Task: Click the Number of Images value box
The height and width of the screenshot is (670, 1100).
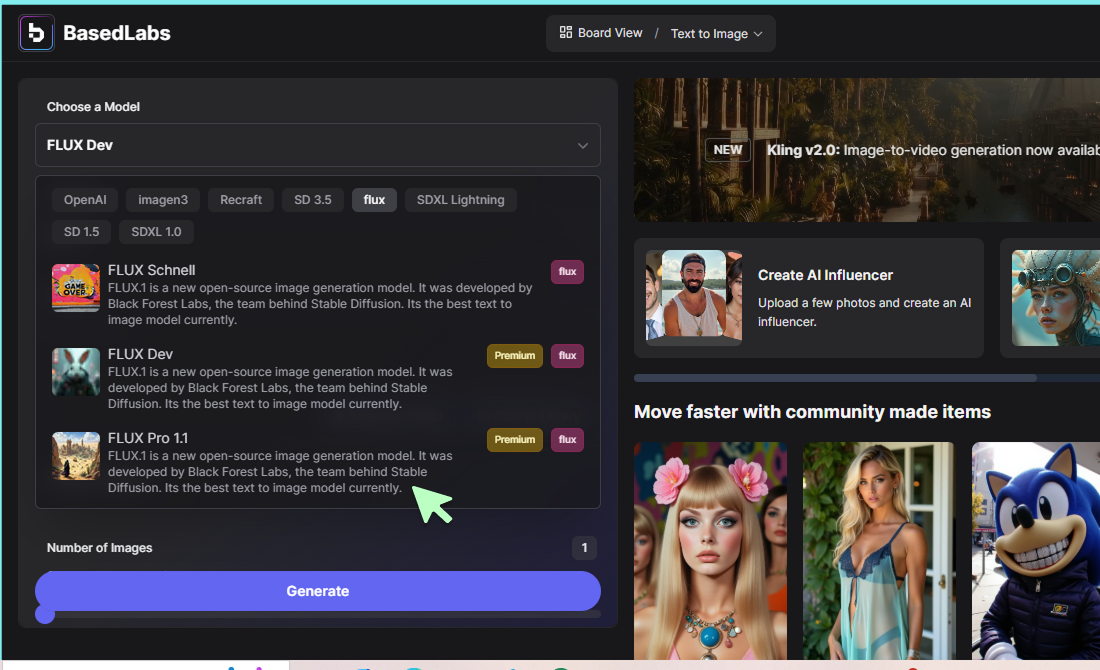Action: click(x=584, y=548)
